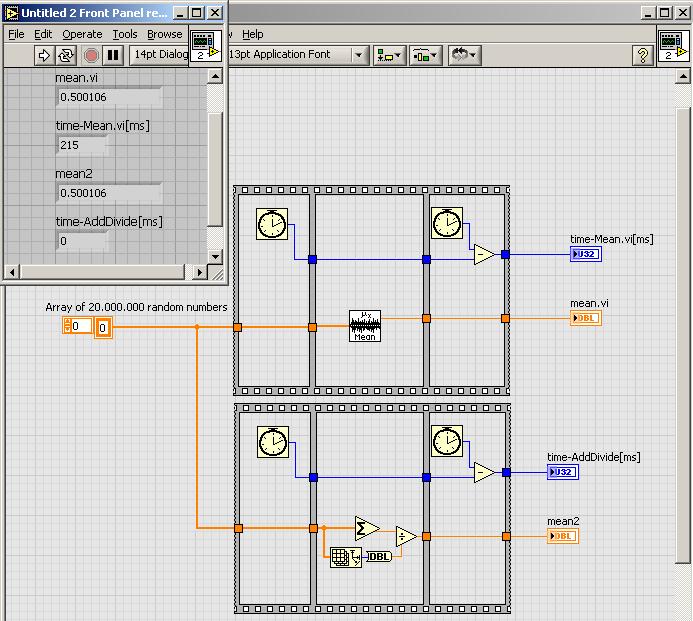Click the Mean.vi node in diagram

(x=365, y=326)
